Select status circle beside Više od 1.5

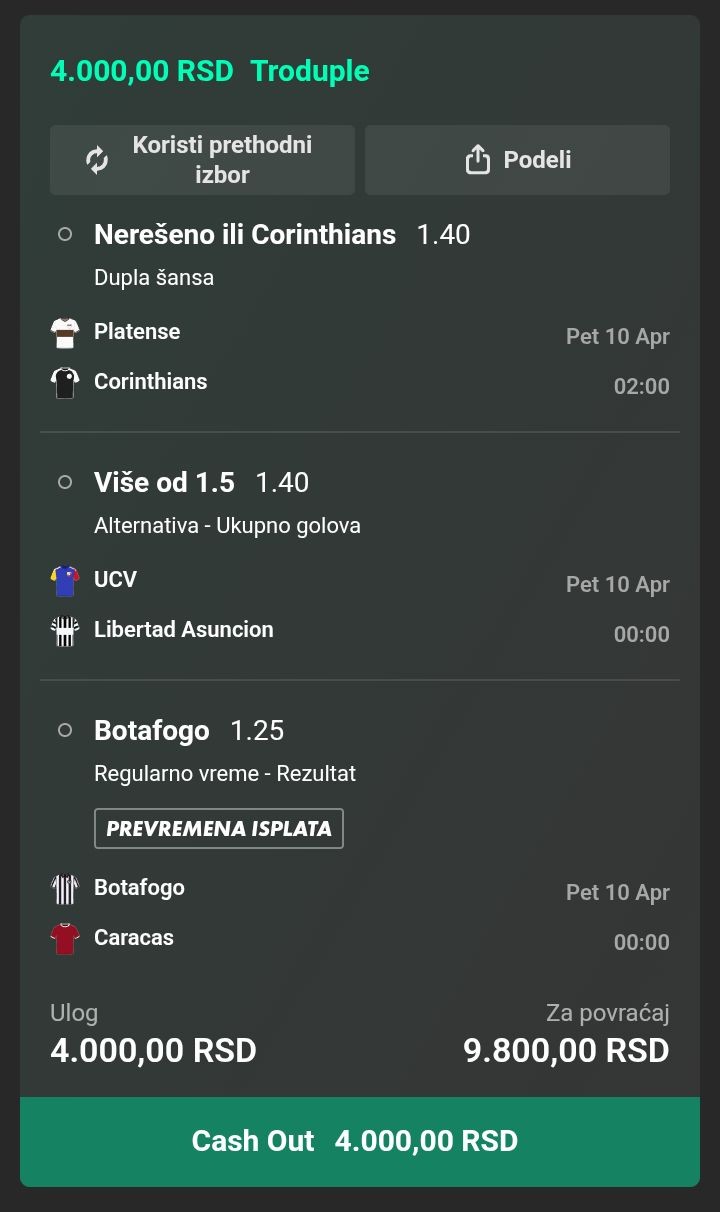pos(65,482)
